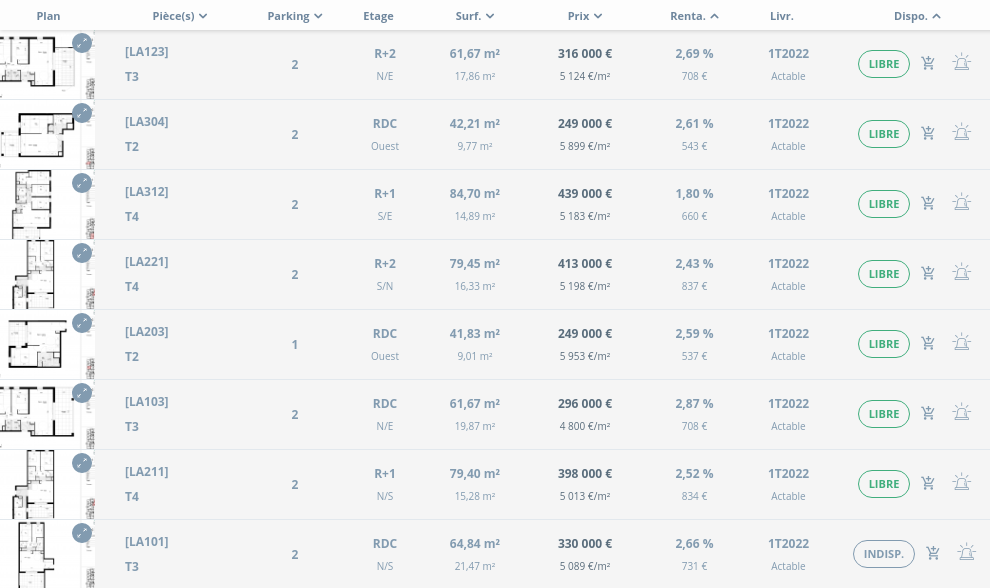Click the alert siren icon for LA211
The height and width of the screenshot is (588, 990).
(x=961, y=484)
